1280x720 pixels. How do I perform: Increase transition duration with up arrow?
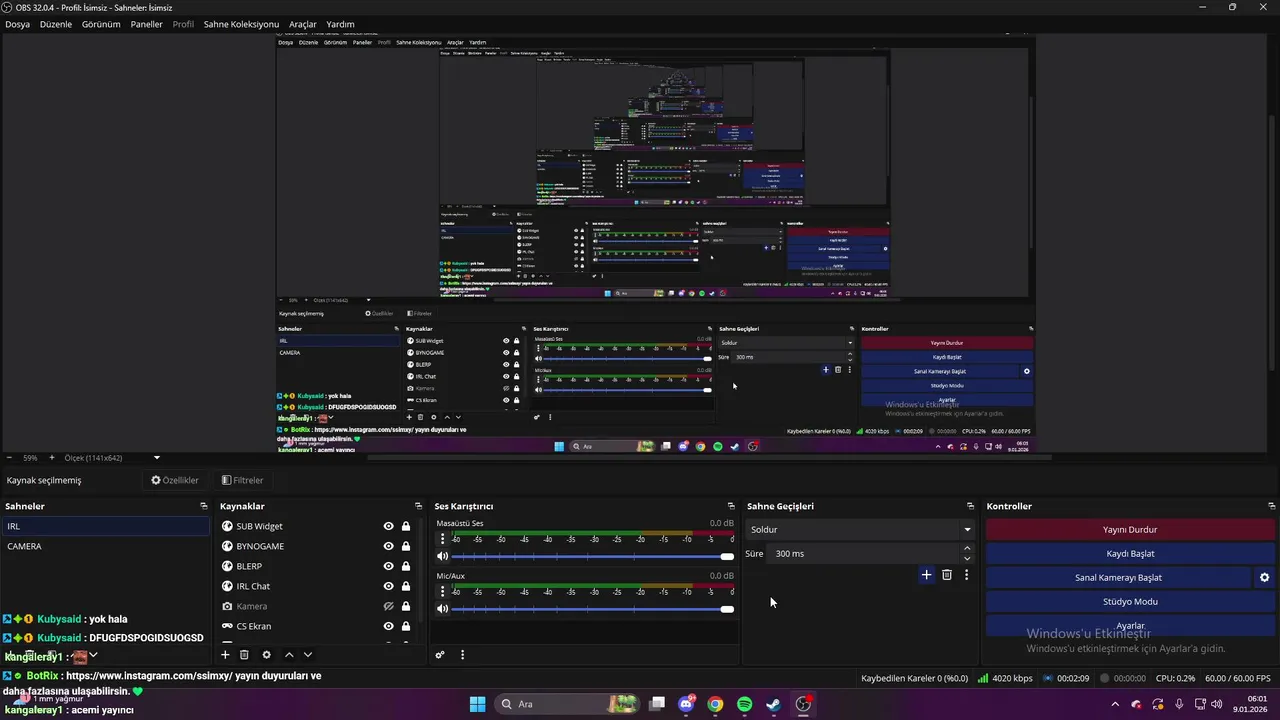pos(967,548)
